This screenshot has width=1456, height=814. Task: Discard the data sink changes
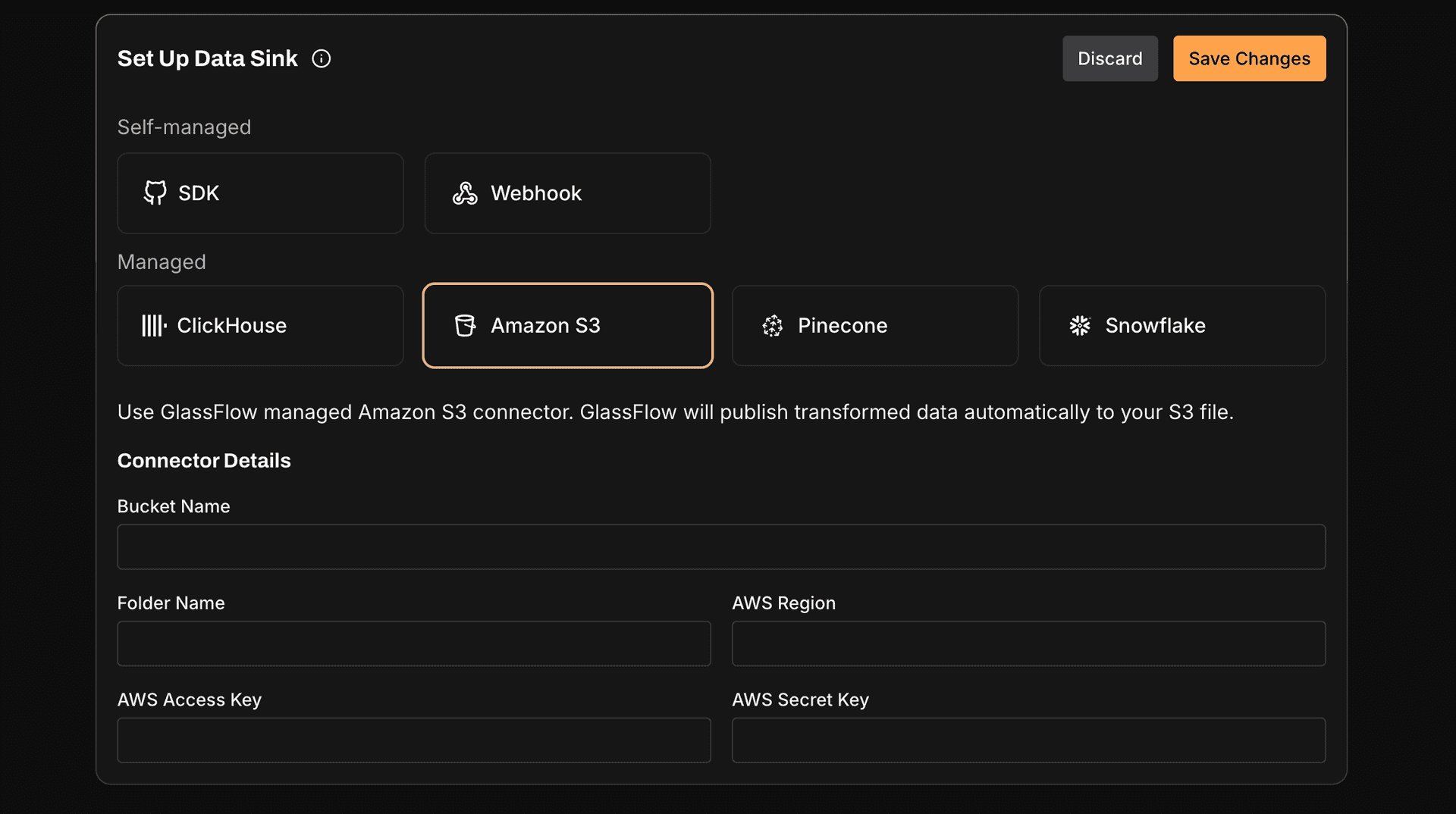pyautogui.click(x=1110, y=58)
